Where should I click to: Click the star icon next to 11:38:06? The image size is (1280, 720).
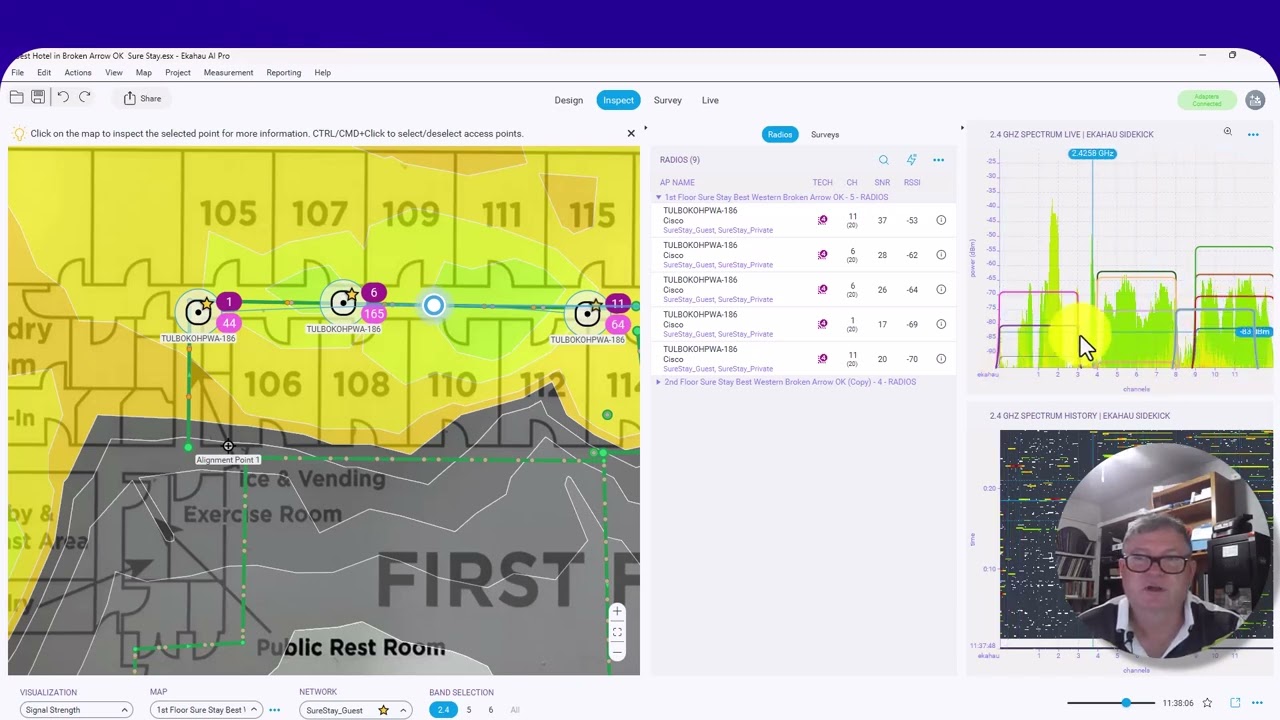[1207, 703]
